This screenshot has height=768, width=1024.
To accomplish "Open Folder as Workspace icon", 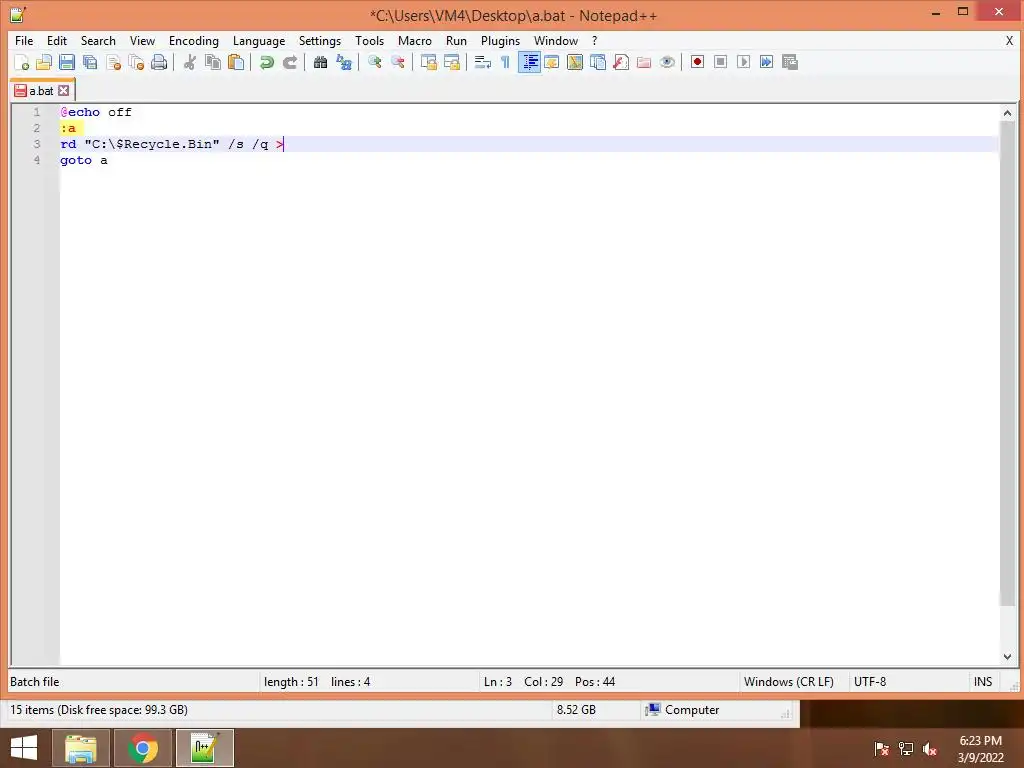I will click(x=644, y=62).
